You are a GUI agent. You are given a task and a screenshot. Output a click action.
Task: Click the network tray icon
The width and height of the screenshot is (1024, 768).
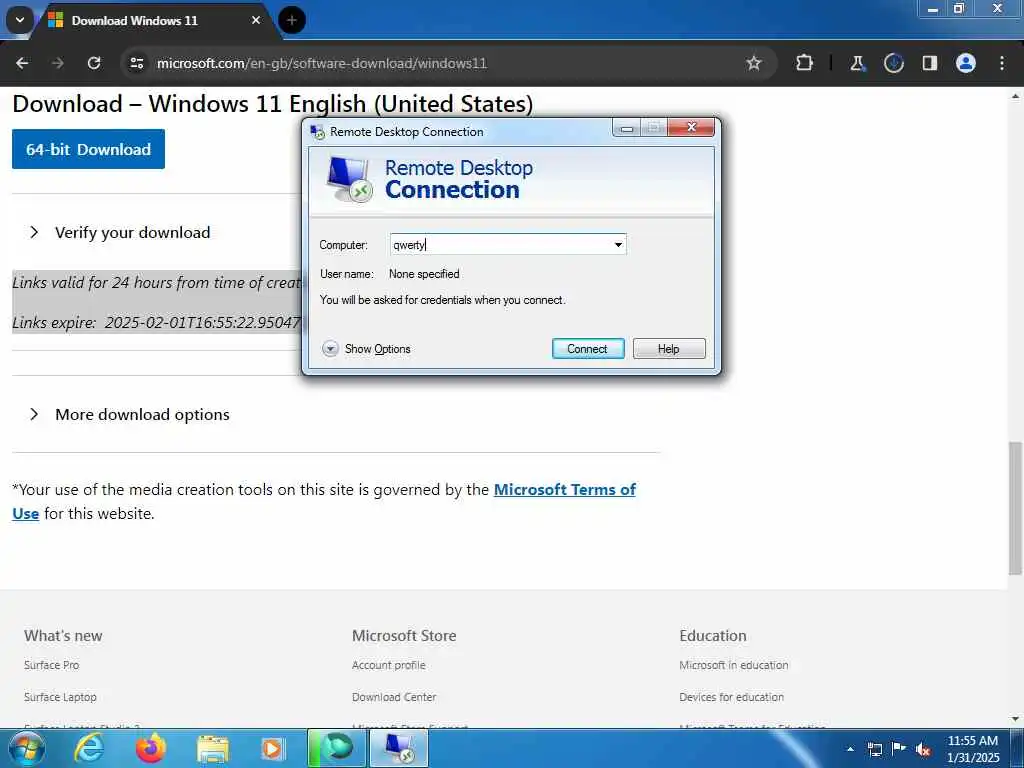(x=874, y=749)
